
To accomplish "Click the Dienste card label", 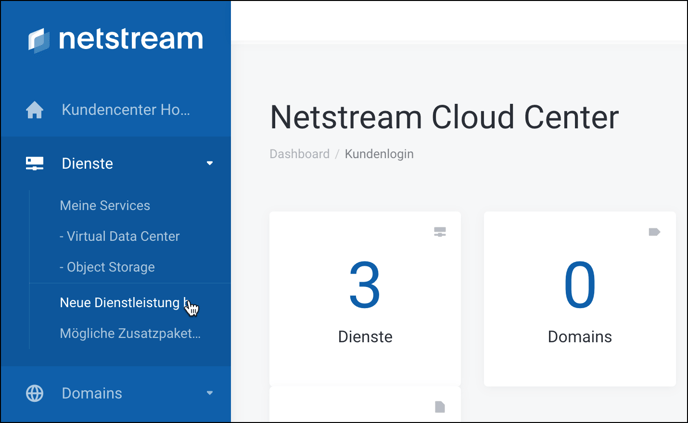I will point(365,337).
